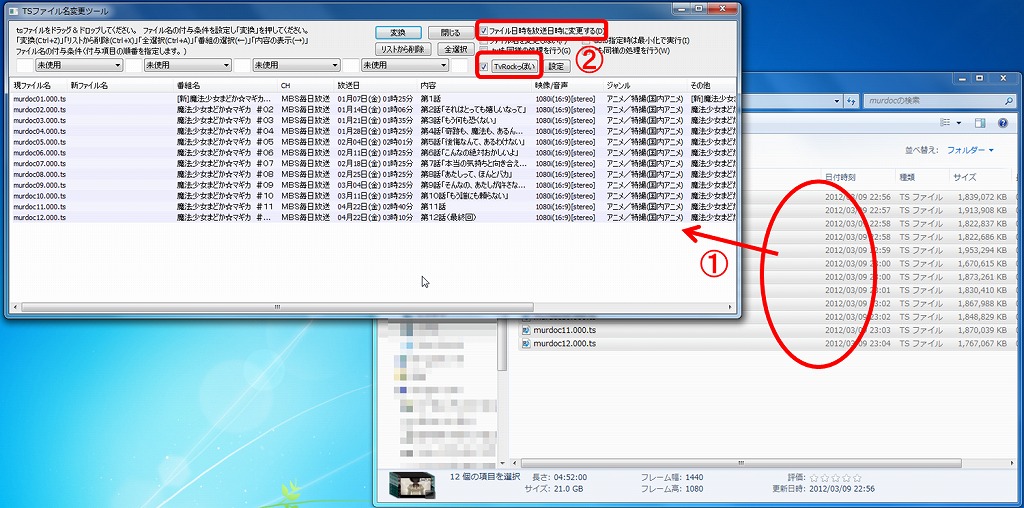Sort by 内容 column header
This screenshot has width=1024, height=508.
475,86
